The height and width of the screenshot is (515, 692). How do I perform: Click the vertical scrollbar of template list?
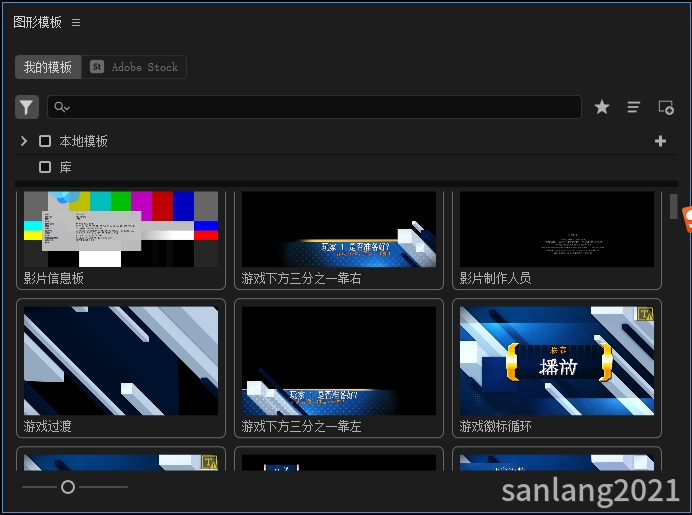[673, 206]
